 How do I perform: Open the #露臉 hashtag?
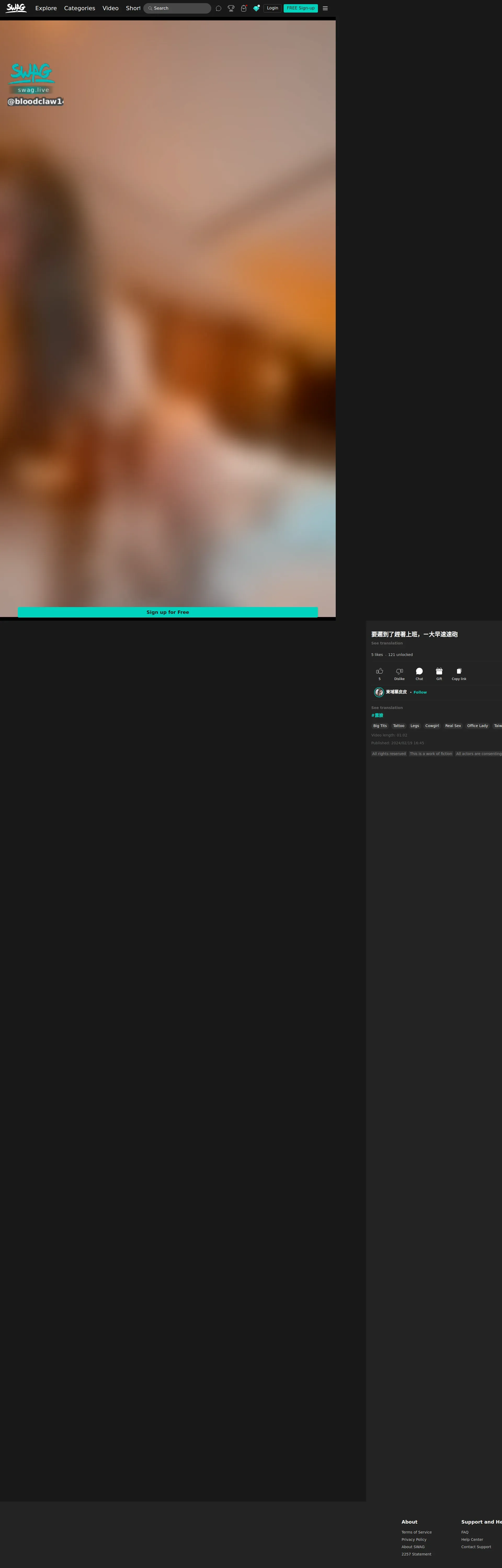377,715
